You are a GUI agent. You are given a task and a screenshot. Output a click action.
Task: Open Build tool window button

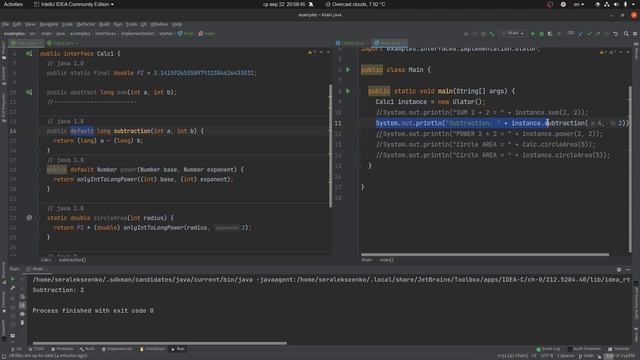pyautogui.click(x=87, y=349)
